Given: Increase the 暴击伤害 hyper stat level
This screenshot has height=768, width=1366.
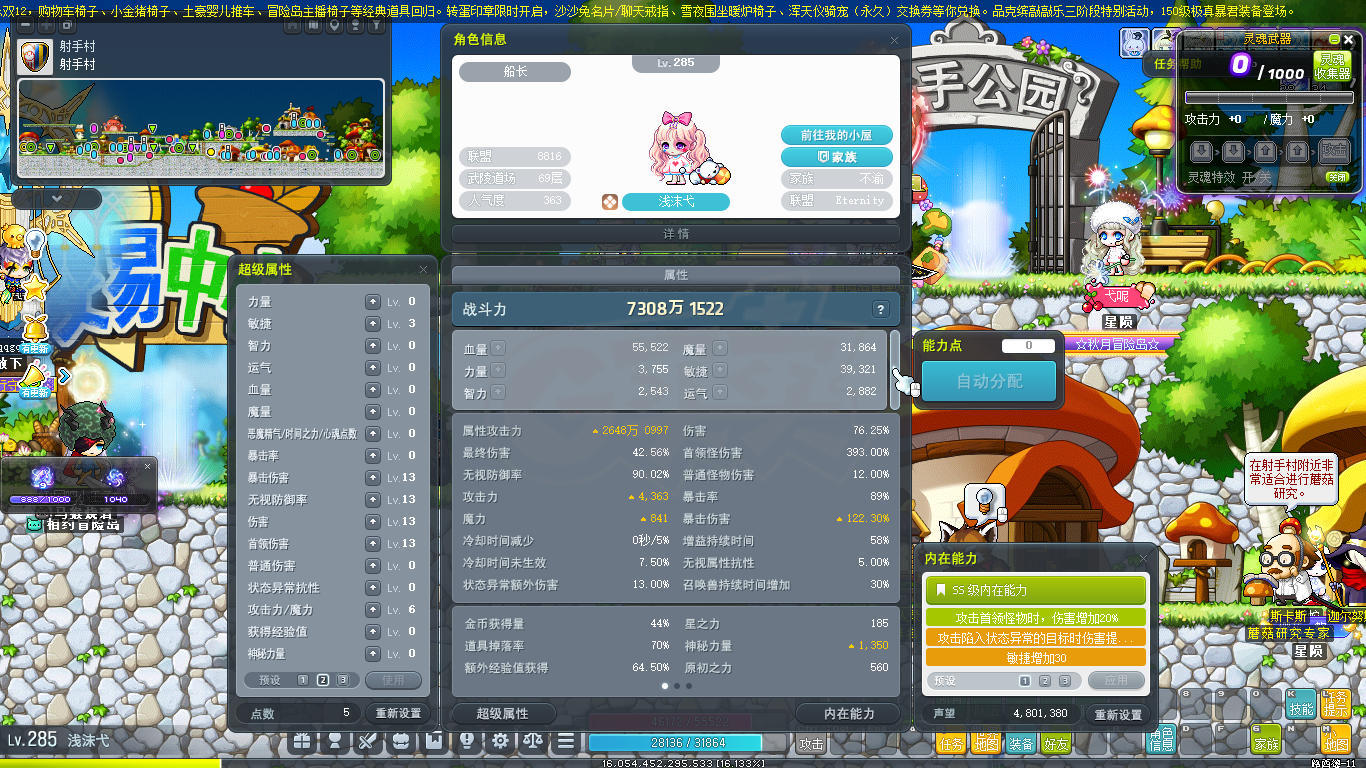Looking at the screenshot, I should click(372, 477).
